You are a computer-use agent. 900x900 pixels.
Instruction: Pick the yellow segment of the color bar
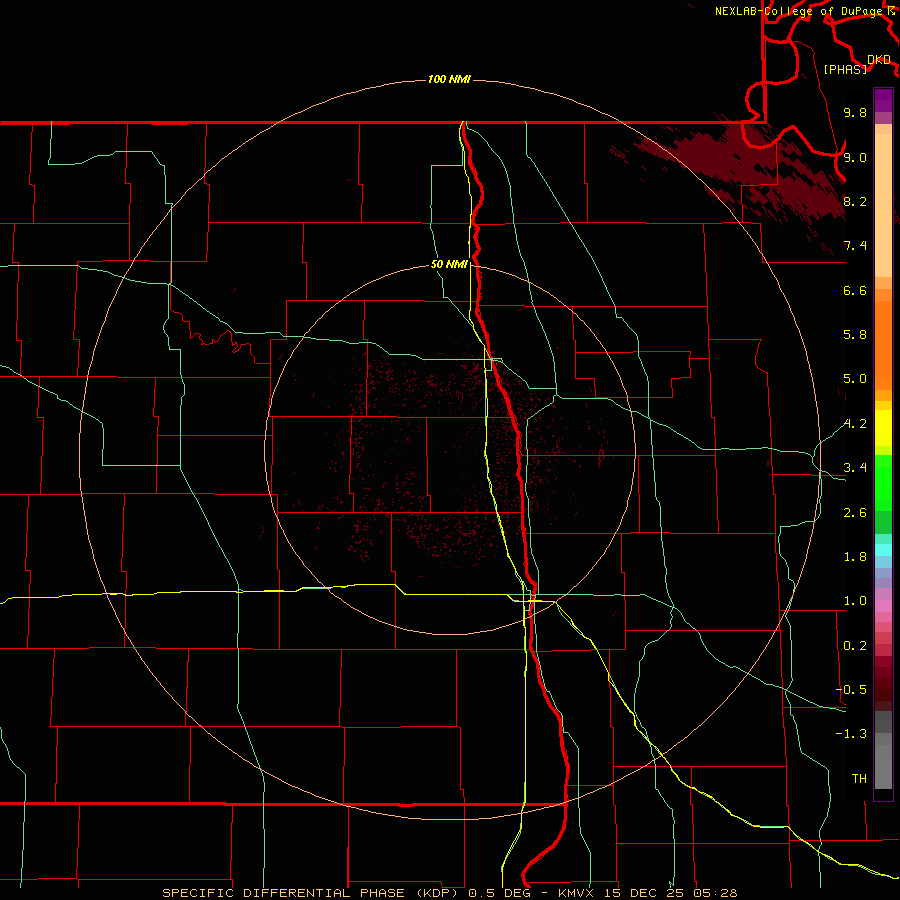(883, 428)
